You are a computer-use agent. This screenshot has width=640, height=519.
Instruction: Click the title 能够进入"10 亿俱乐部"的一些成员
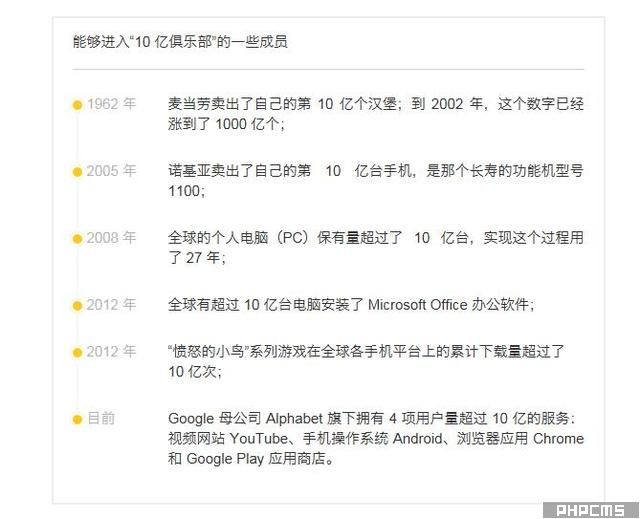tap(181, 42)
